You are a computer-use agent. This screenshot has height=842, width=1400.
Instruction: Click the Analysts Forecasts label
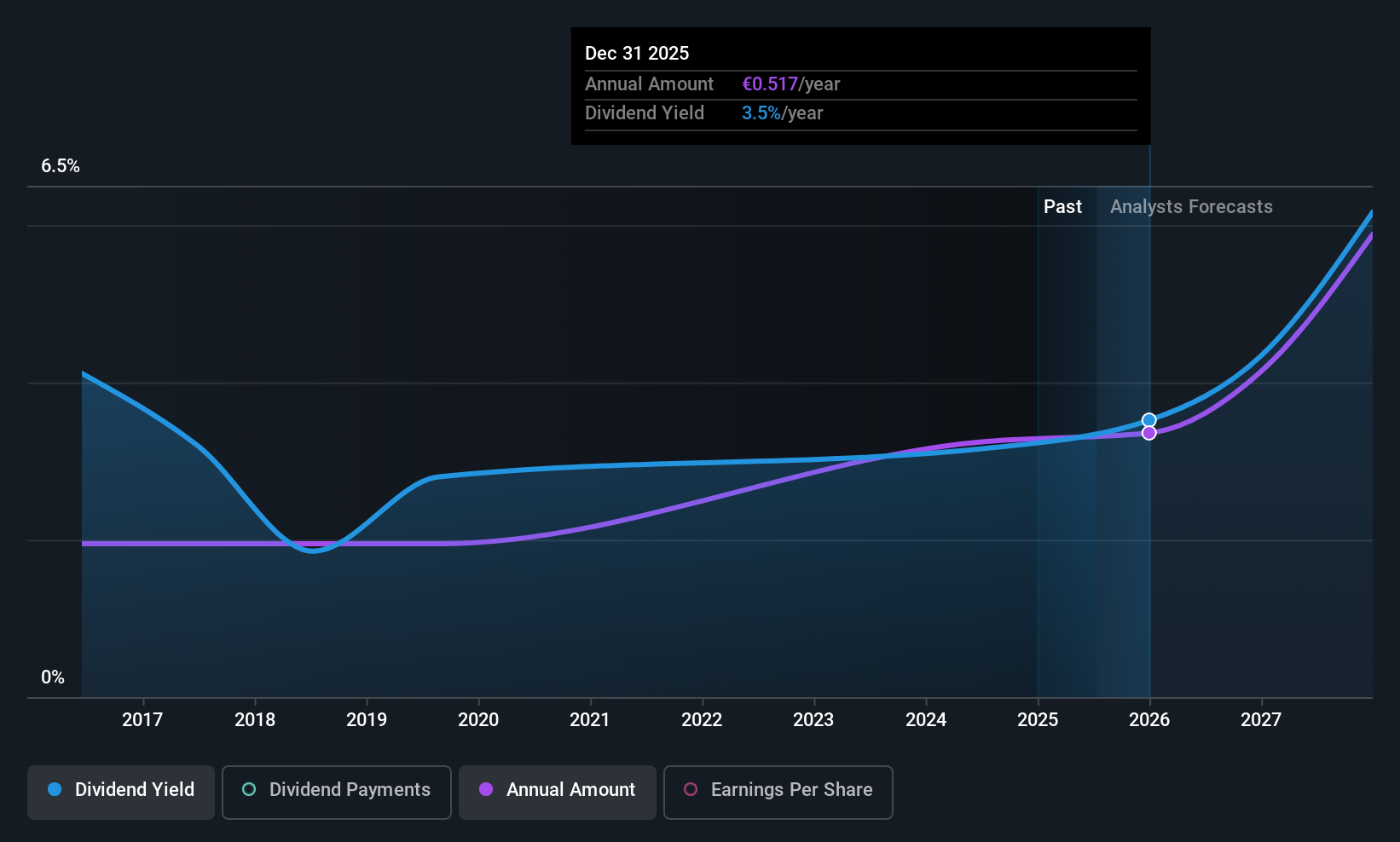[x=1191, y=207]
